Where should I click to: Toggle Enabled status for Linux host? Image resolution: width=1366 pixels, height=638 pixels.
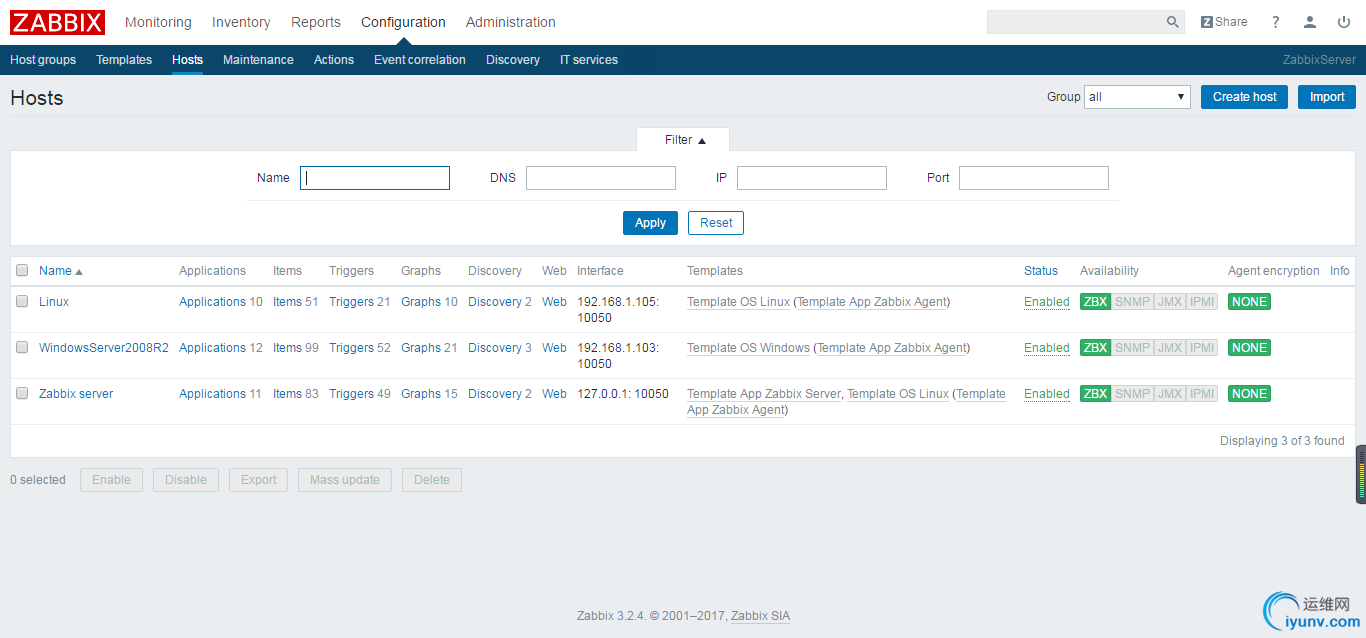pos(1047,302)
